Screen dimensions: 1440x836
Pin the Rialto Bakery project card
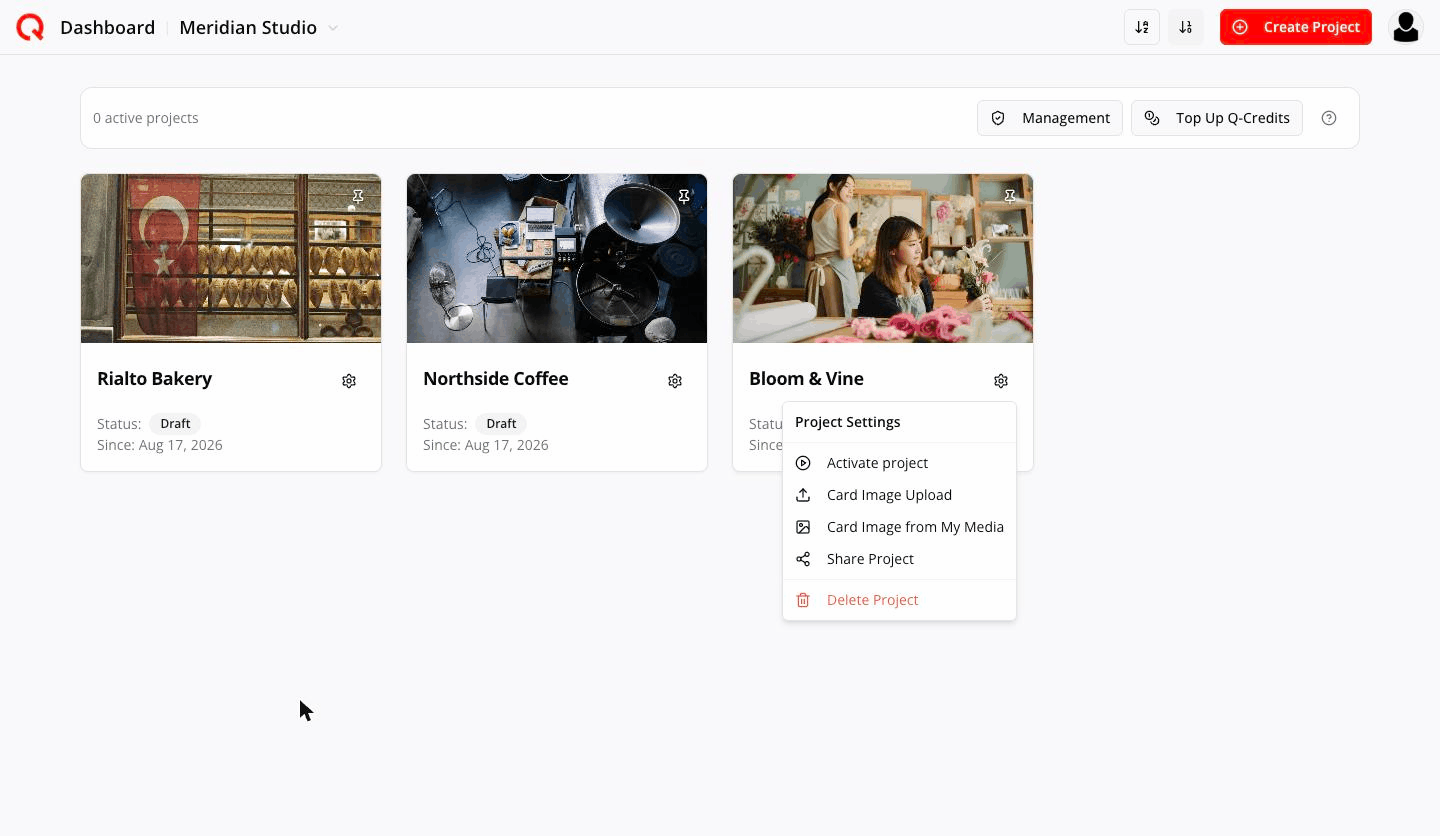[358, 197]
